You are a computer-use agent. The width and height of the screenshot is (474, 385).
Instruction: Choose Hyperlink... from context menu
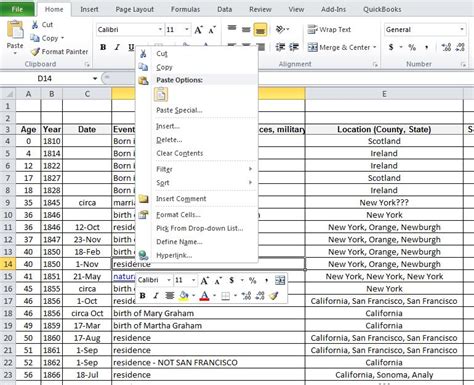coord(197,256)
